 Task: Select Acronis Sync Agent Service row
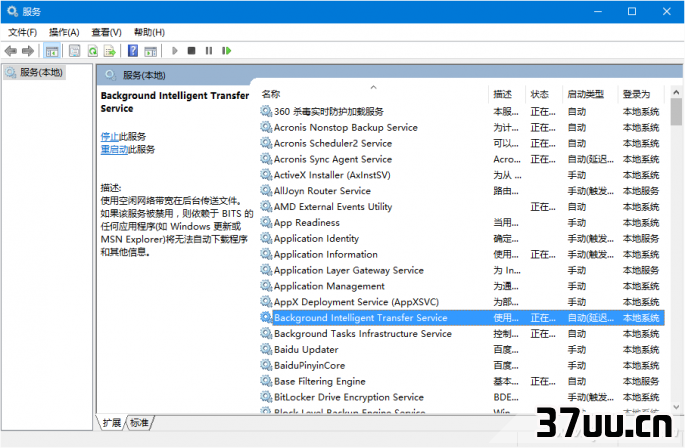click(x=462, y=159)
